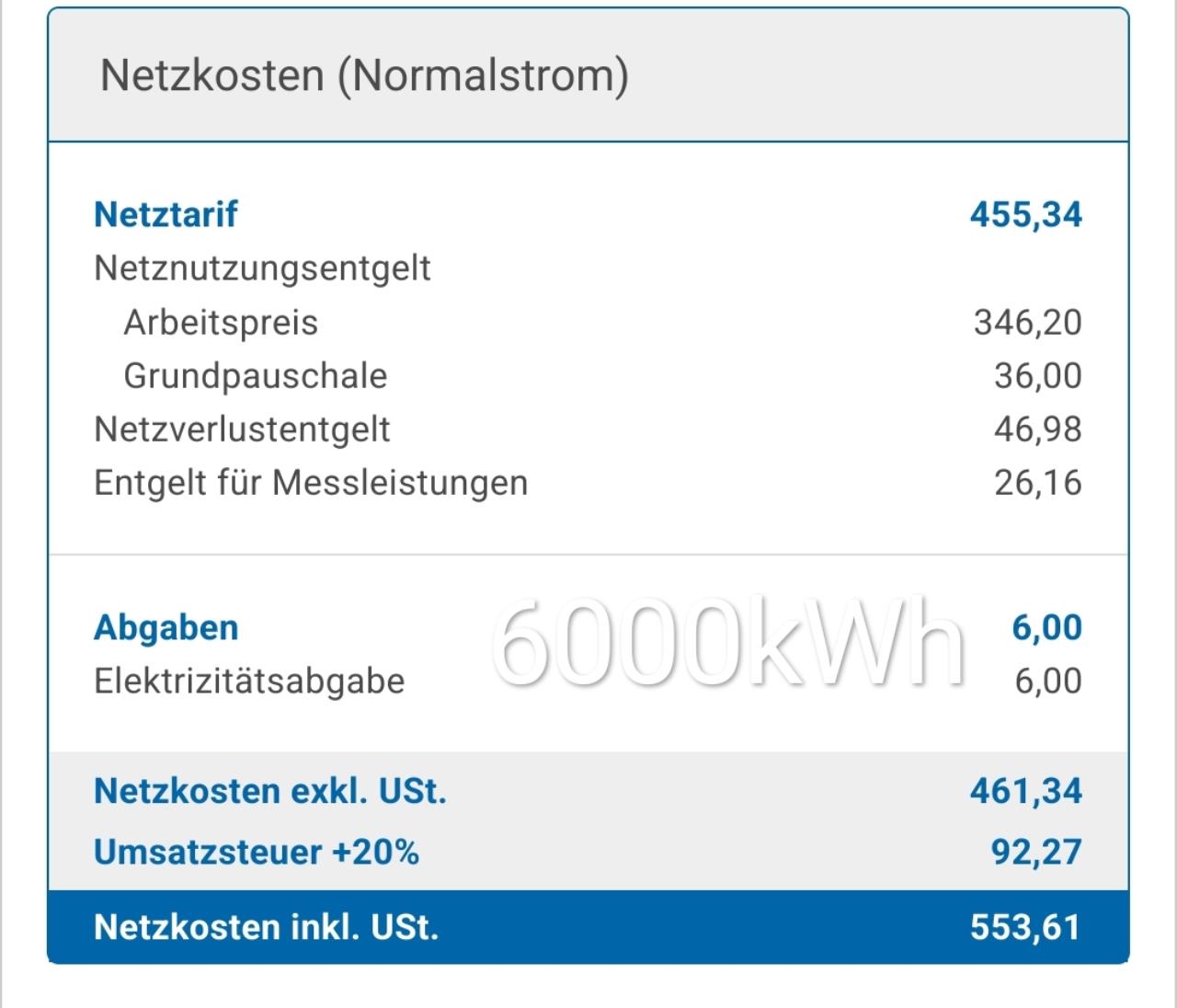Click the gross total 553,61
This screenshot has width=1177, height=1008.
pyautogui.click(x=1025, y=927)
